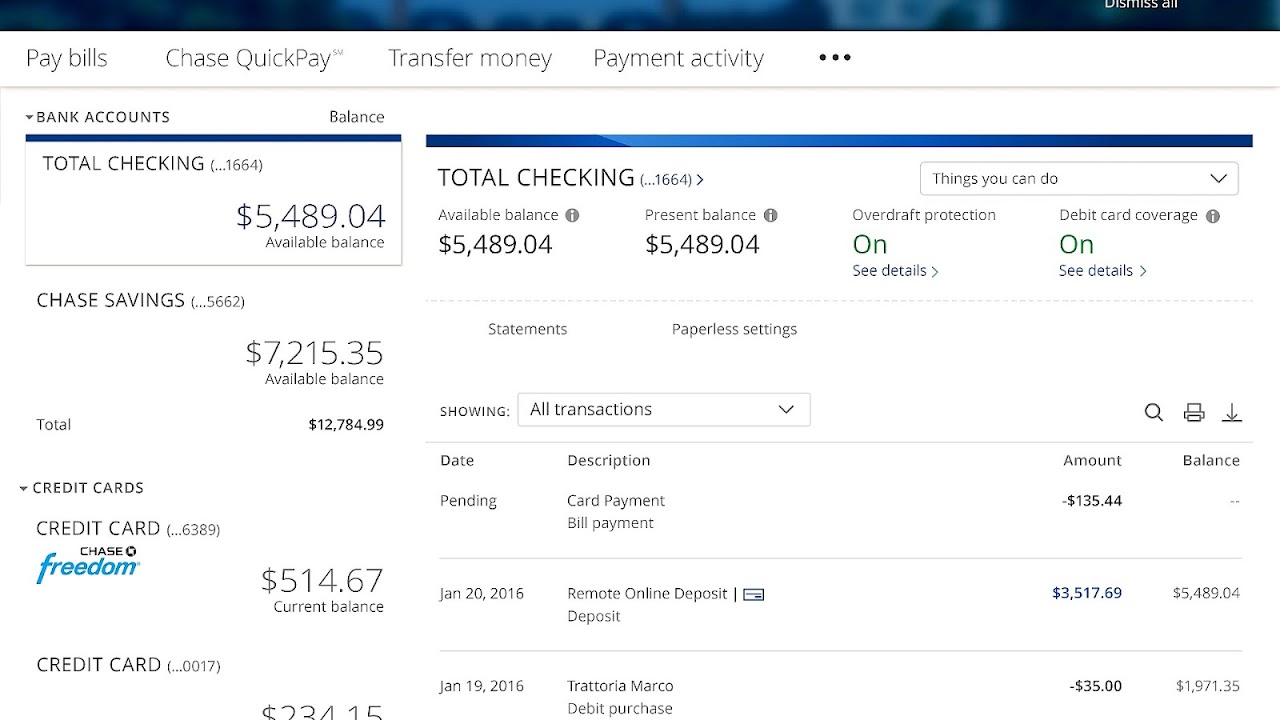Open the Things you can do dropdown

[1079, 179]
